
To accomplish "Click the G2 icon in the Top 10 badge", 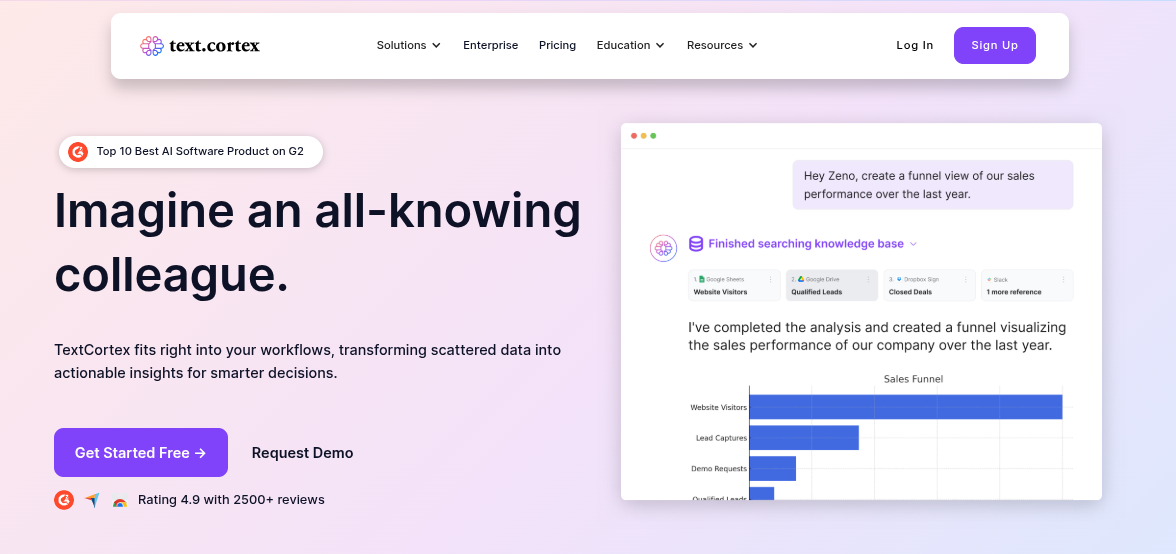I will coord(78,151).
